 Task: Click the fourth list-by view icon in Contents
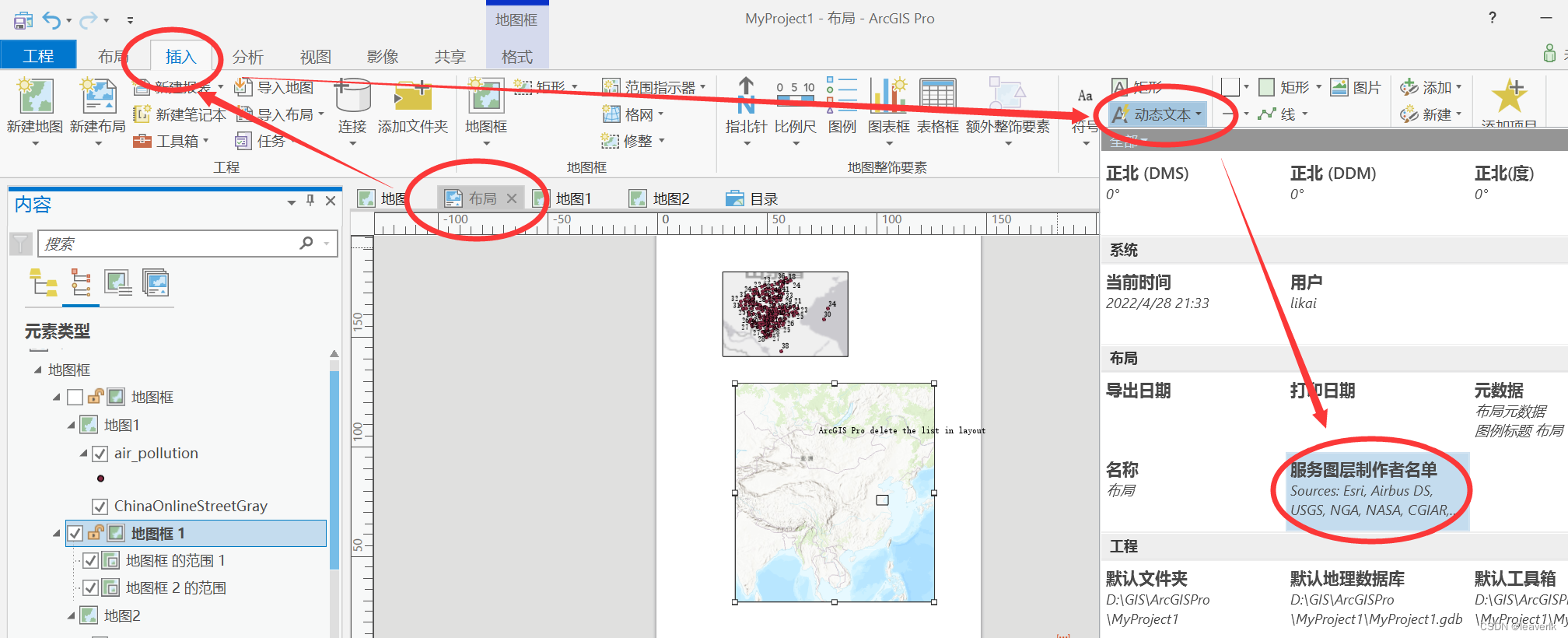[x=156, y=282]
